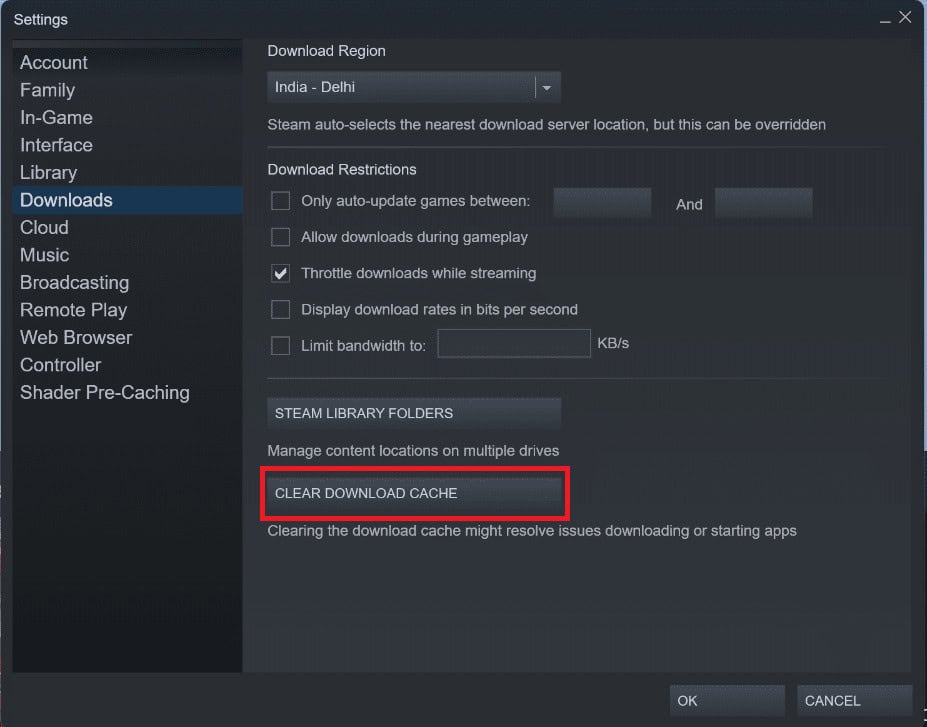Viewport: 927px width, 727px height.
Task: Click the download region dropdown arrow
Action: point(547,88)
